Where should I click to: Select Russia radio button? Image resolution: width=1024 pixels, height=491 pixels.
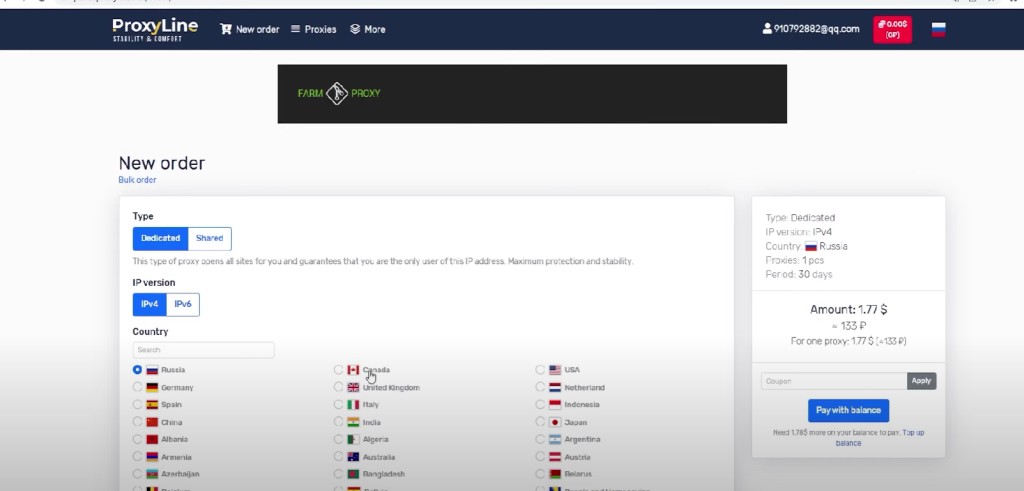coord(137,370)
